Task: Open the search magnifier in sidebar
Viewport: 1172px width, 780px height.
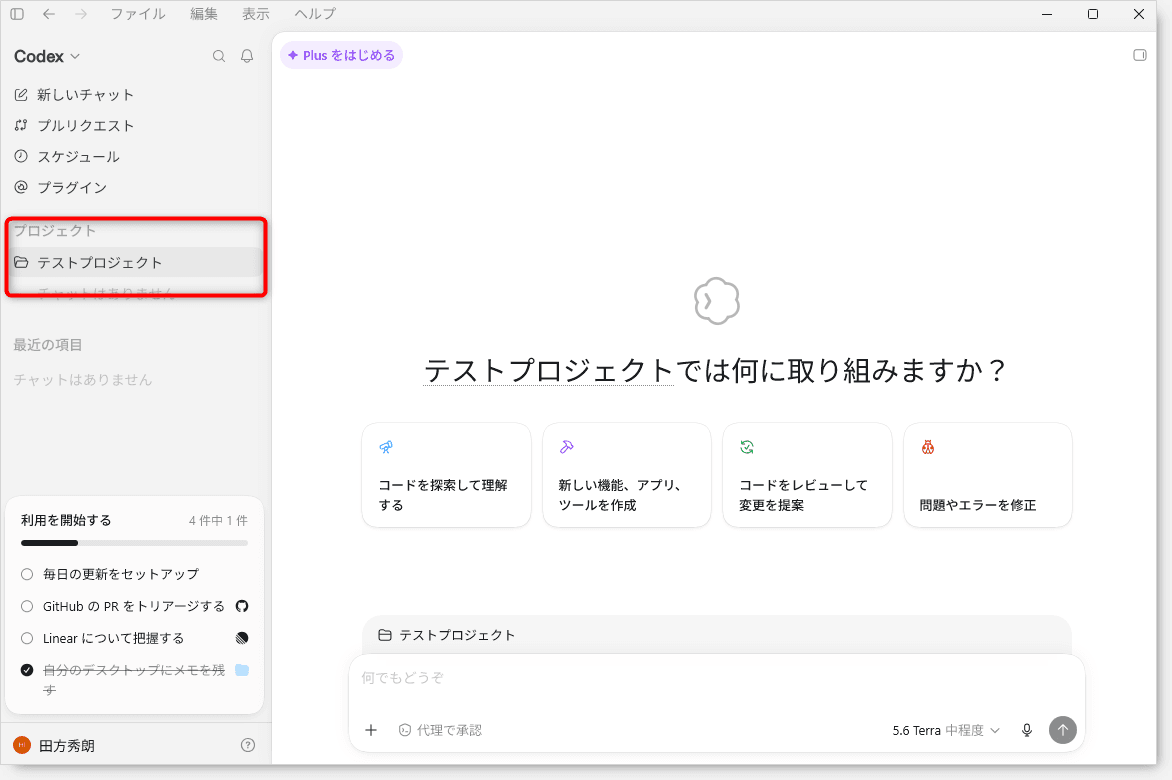Action: [x=219, y=56]
